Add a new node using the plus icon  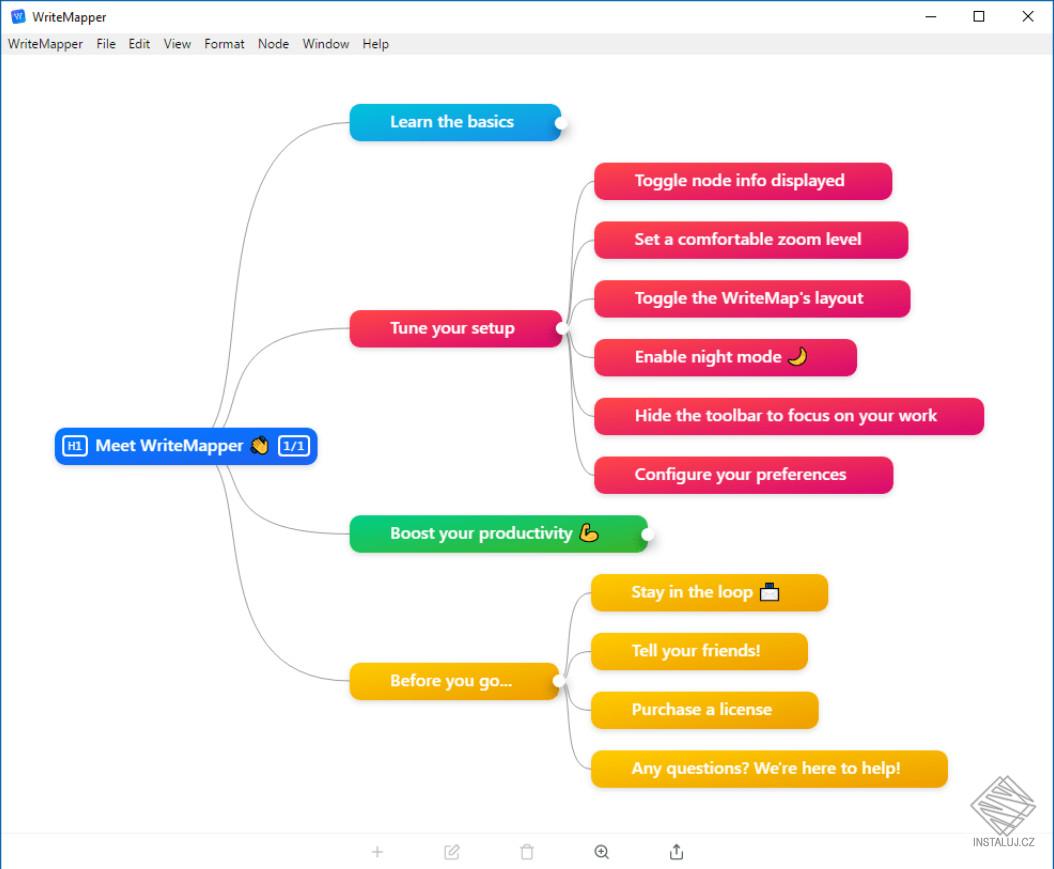click(x=377, y=851)
